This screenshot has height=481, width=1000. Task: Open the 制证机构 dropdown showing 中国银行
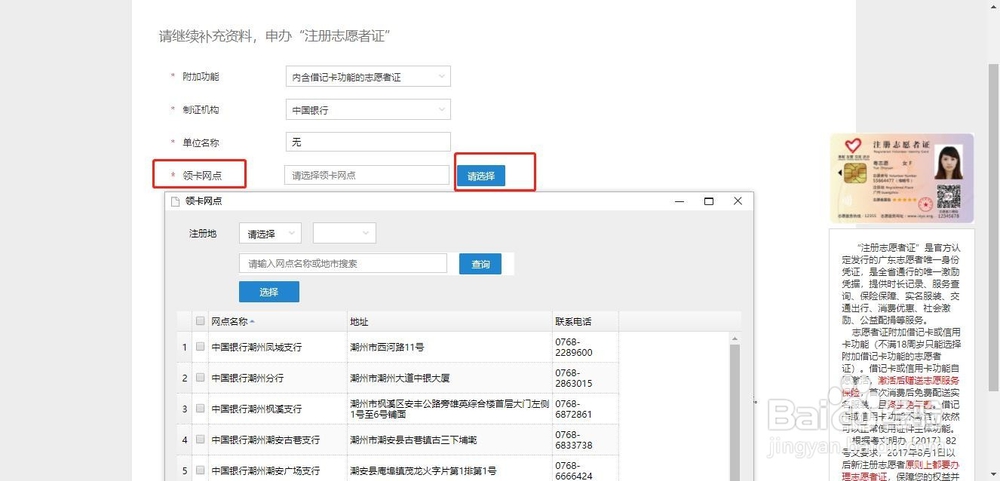point(368,110)
